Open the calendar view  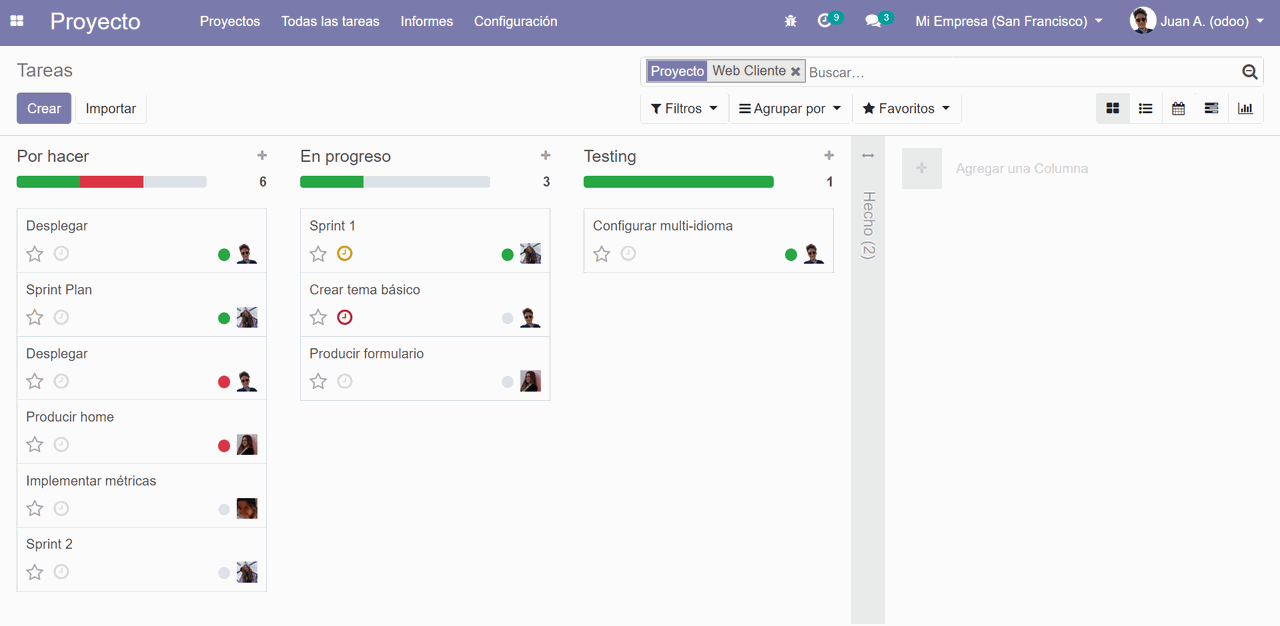click(1178, 108)
